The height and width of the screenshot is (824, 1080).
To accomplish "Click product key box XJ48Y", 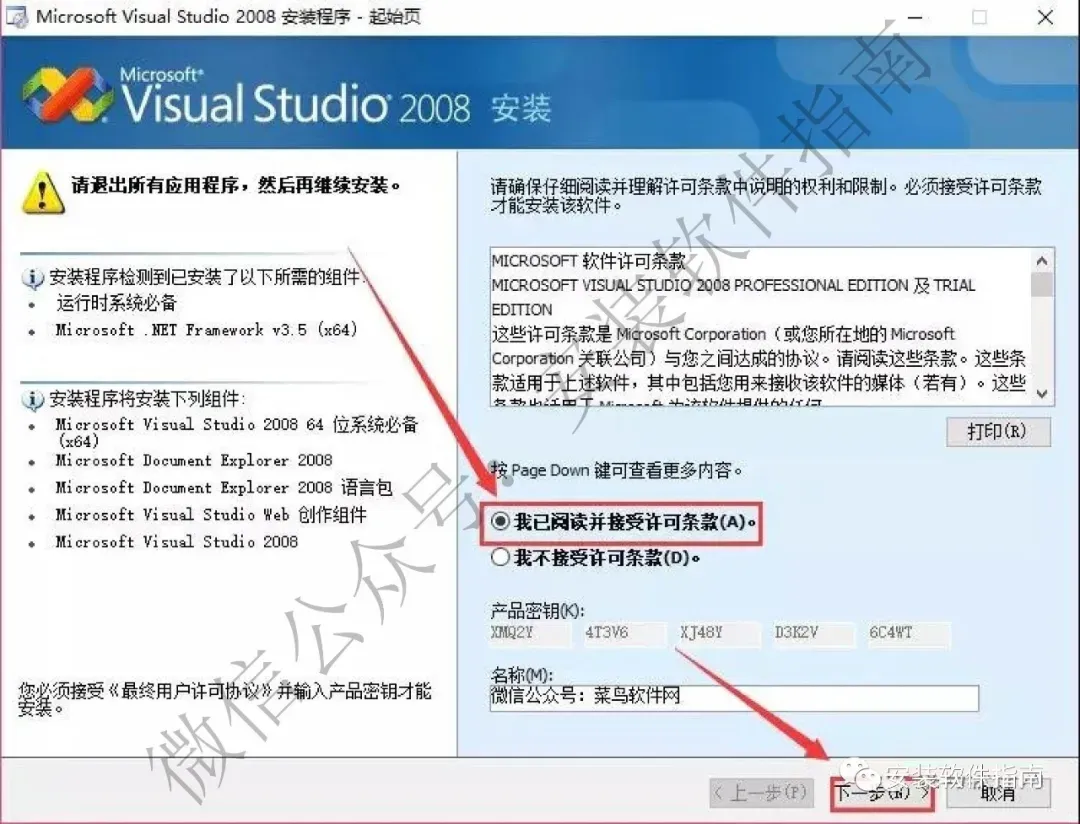I will click(x=720, y=633).
